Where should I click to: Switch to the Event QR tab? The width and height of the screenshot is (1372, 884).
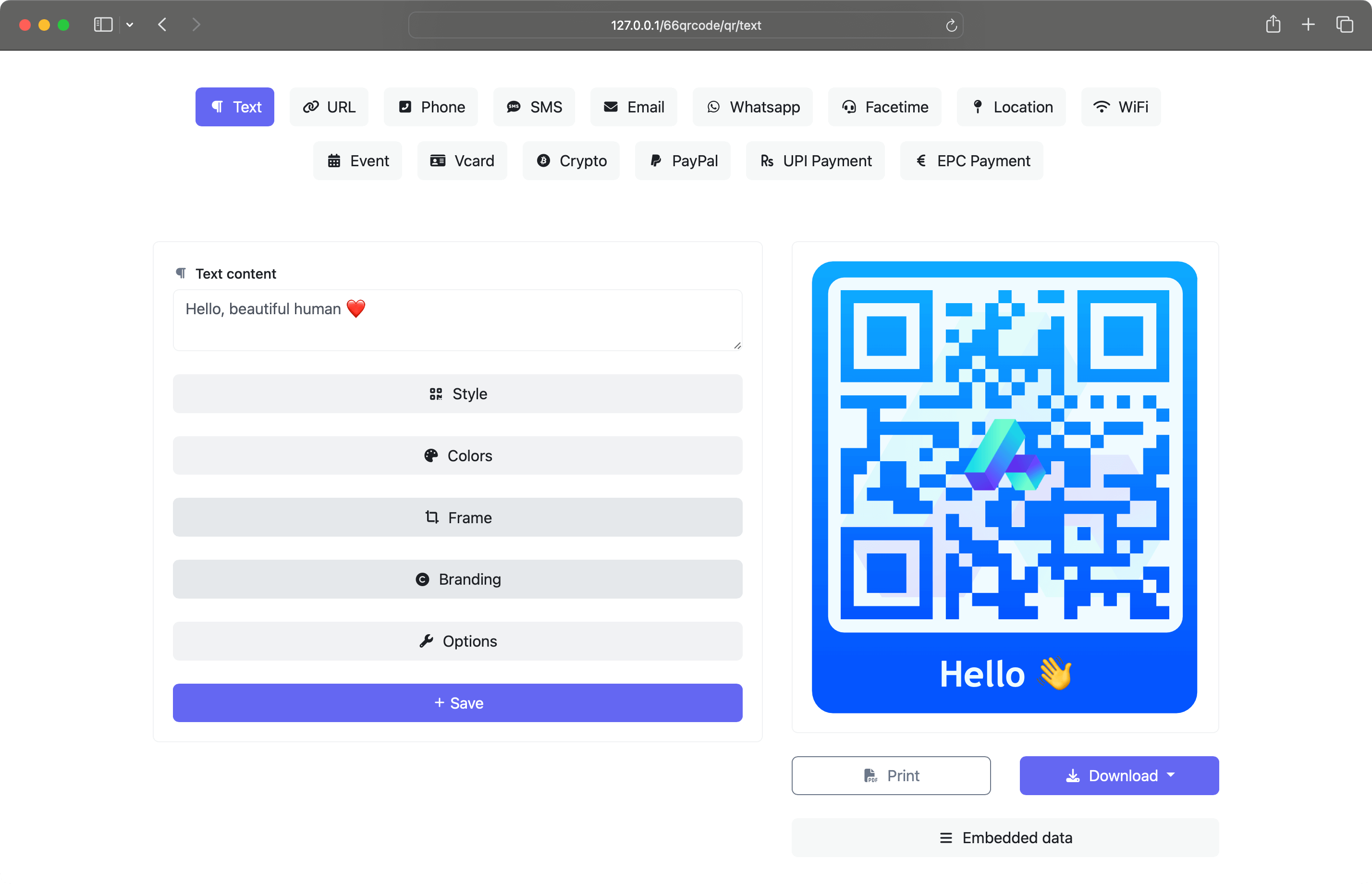click(x=358, y=160)
